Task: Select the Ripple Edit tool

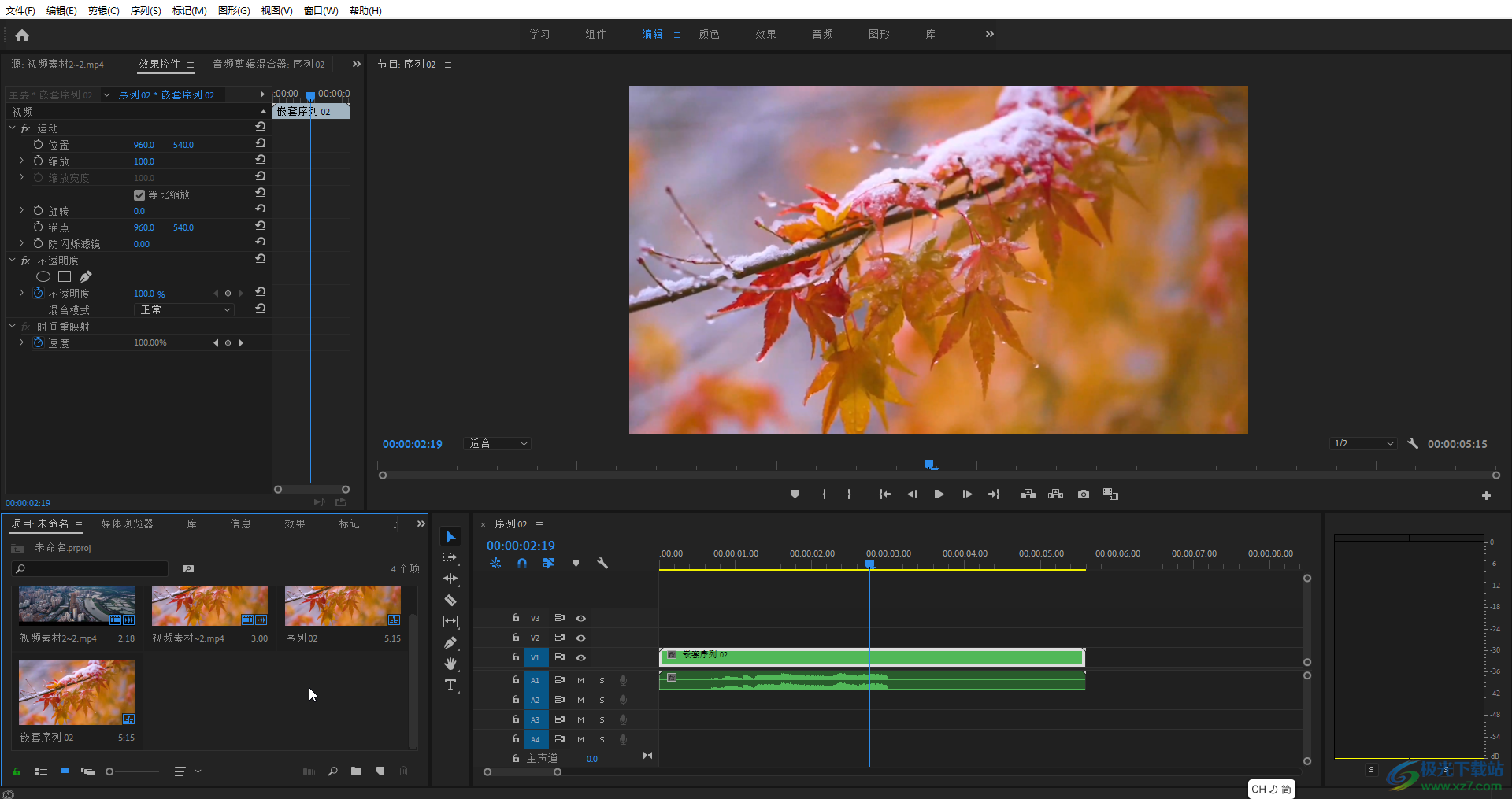Action: [x=450, y=579]
